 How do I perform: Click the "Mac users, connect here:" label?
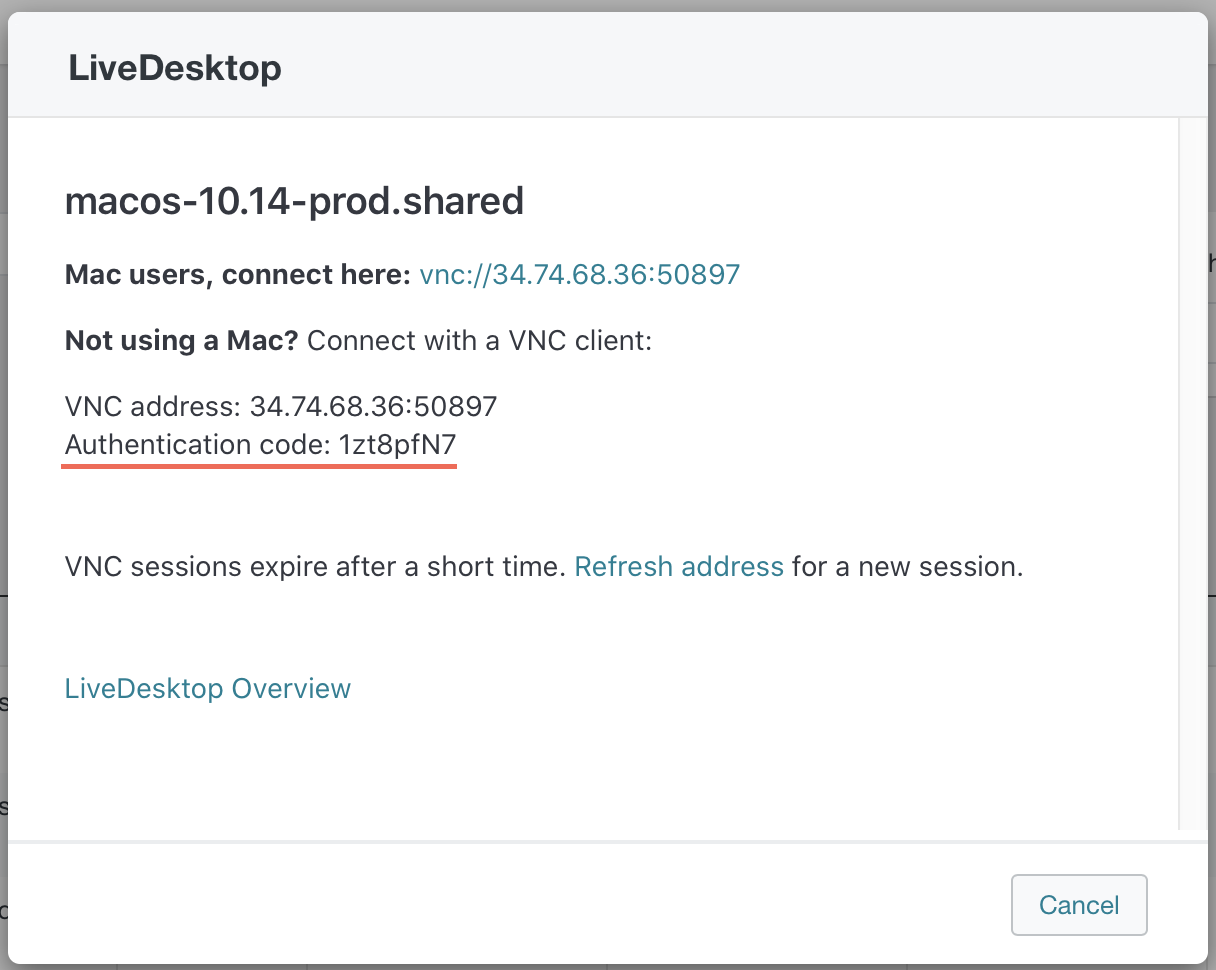point(237,274)
